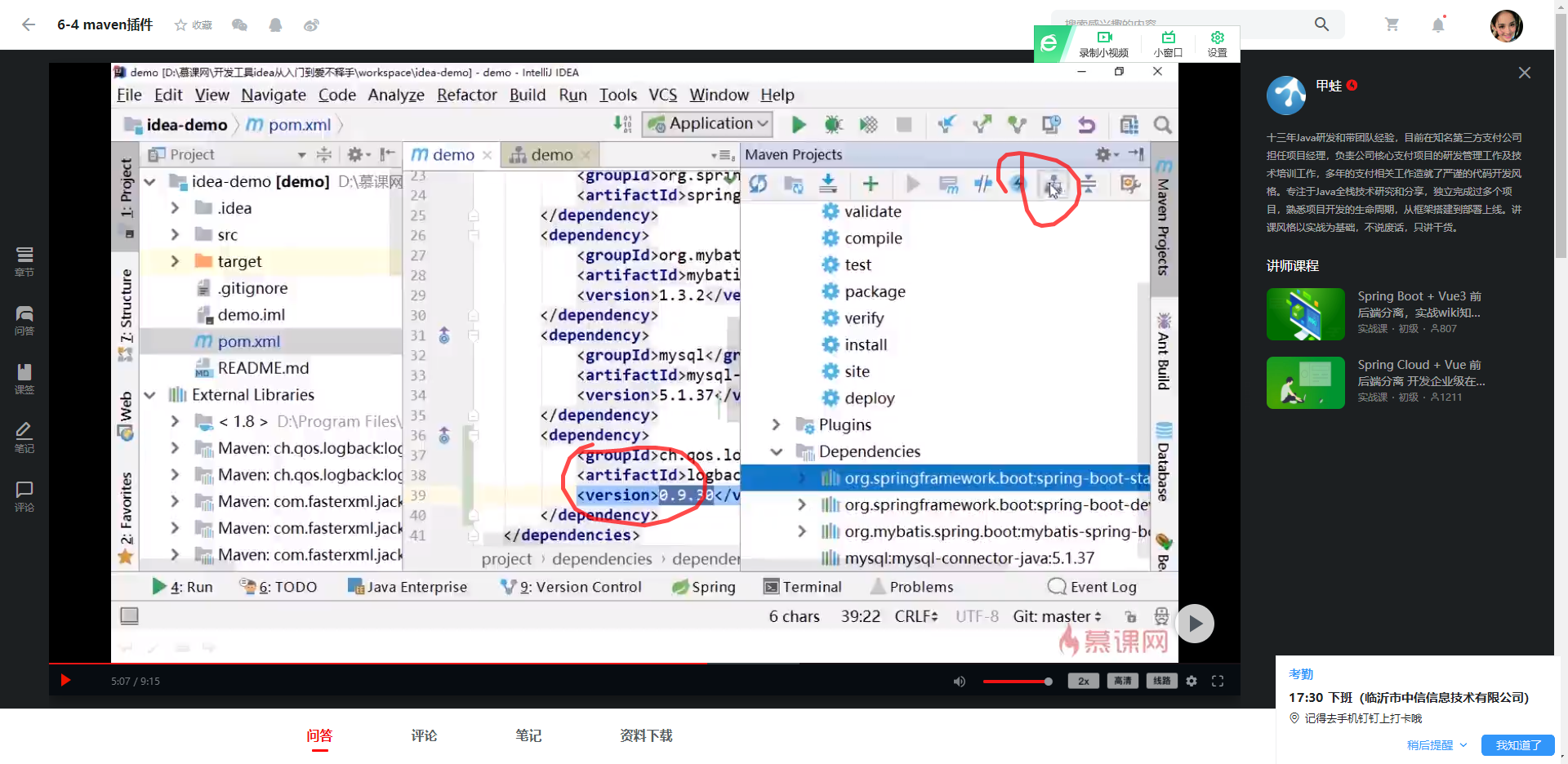Click the green Run Application button

pos(799,125)
